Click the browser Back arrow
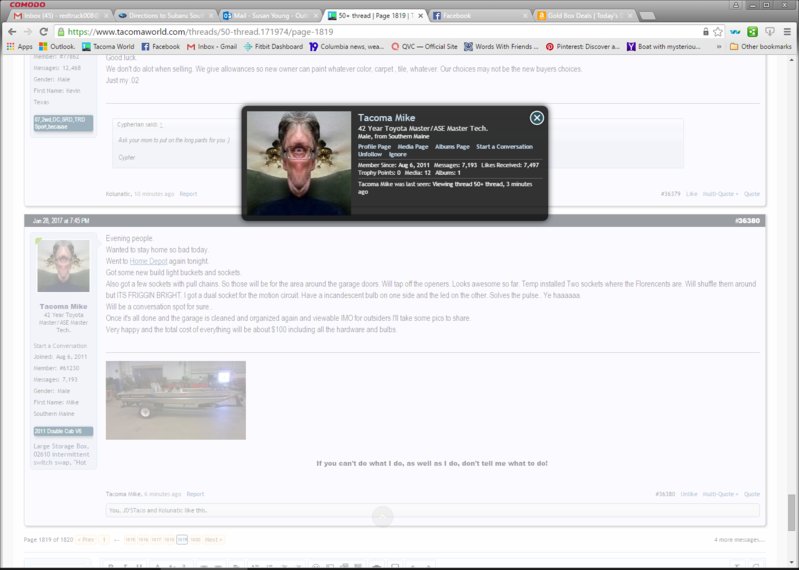The width and height of the screenshot is (799, 570). [x=12, y=32]
